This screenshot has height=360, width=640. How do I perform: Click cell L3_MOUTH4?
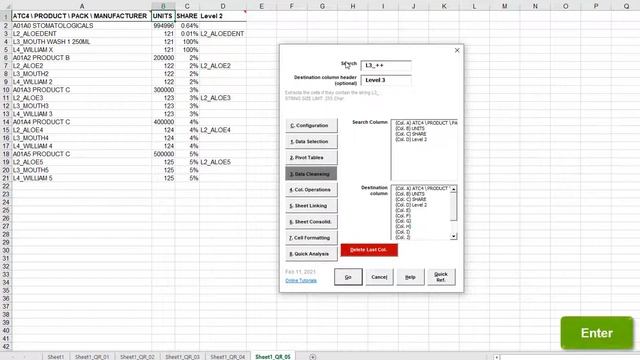pos(81,138)
